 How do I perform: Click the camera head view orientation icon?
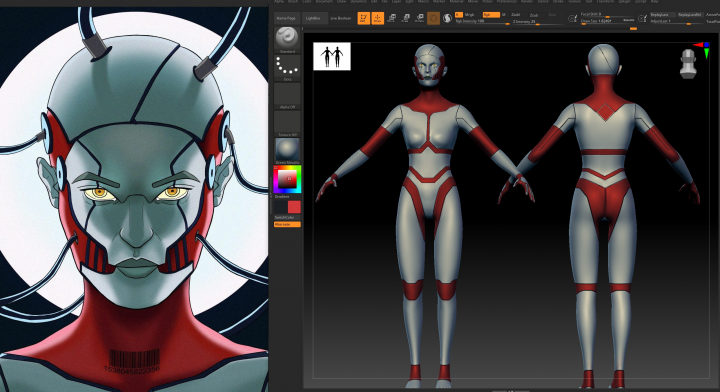coord(687,64)
